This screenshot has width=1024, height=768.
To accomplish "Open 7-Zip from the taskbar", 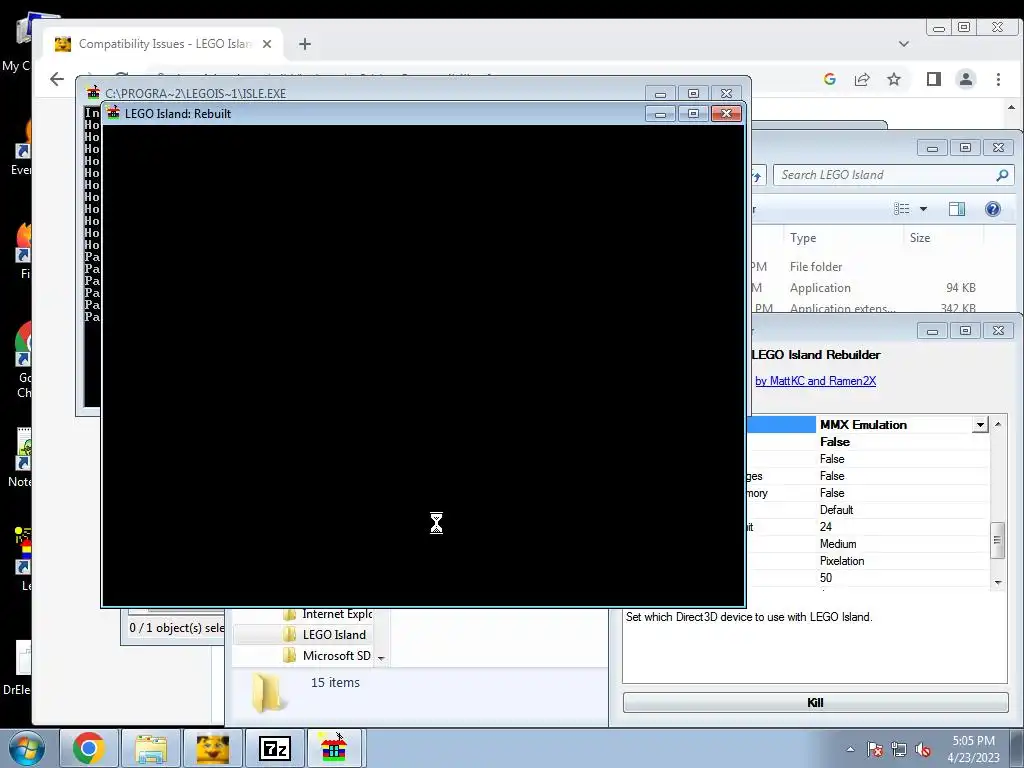I will click(x=275, y=748).
